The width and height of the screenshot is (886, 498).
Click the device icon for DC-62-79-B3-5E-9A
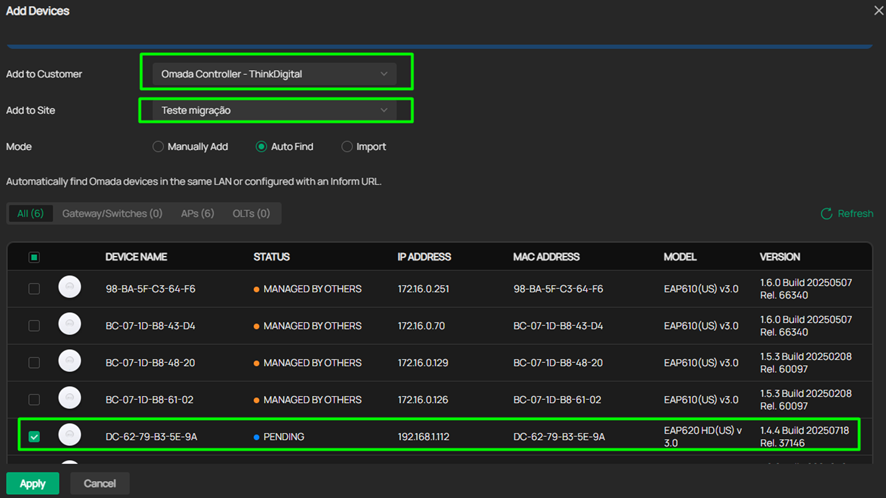tap(69, 437)
